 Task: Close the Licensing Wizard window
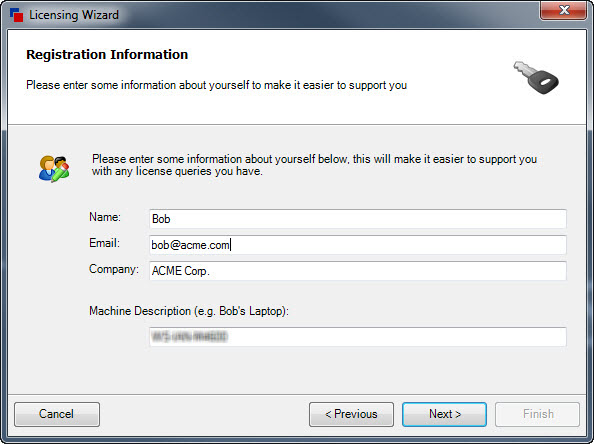[564, 10]
